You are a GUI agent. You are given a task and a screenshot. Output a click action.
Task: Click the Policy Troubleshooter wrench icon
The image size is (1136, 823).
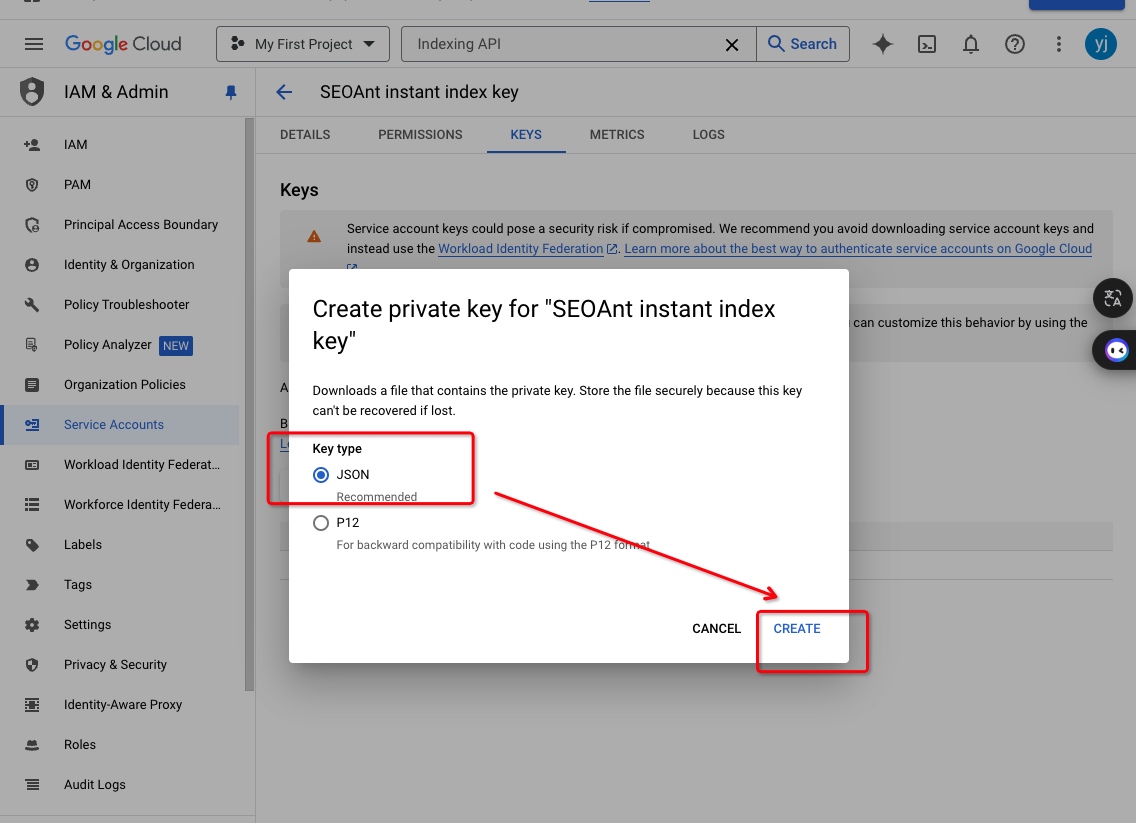(32, 305)
